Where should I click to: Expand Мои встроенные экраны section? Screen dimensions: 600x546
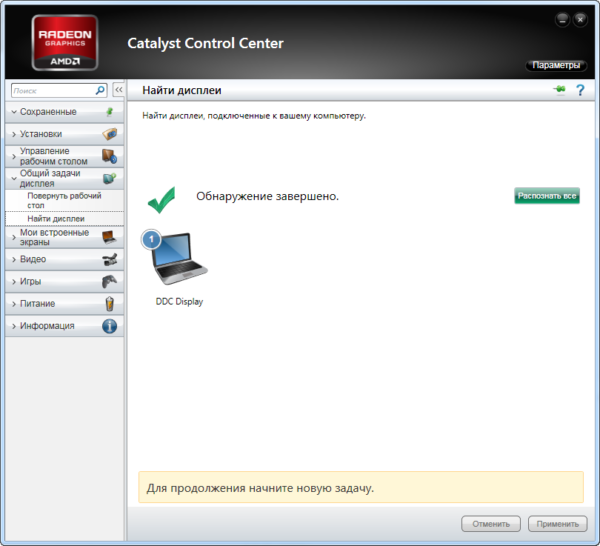point(14,237)
